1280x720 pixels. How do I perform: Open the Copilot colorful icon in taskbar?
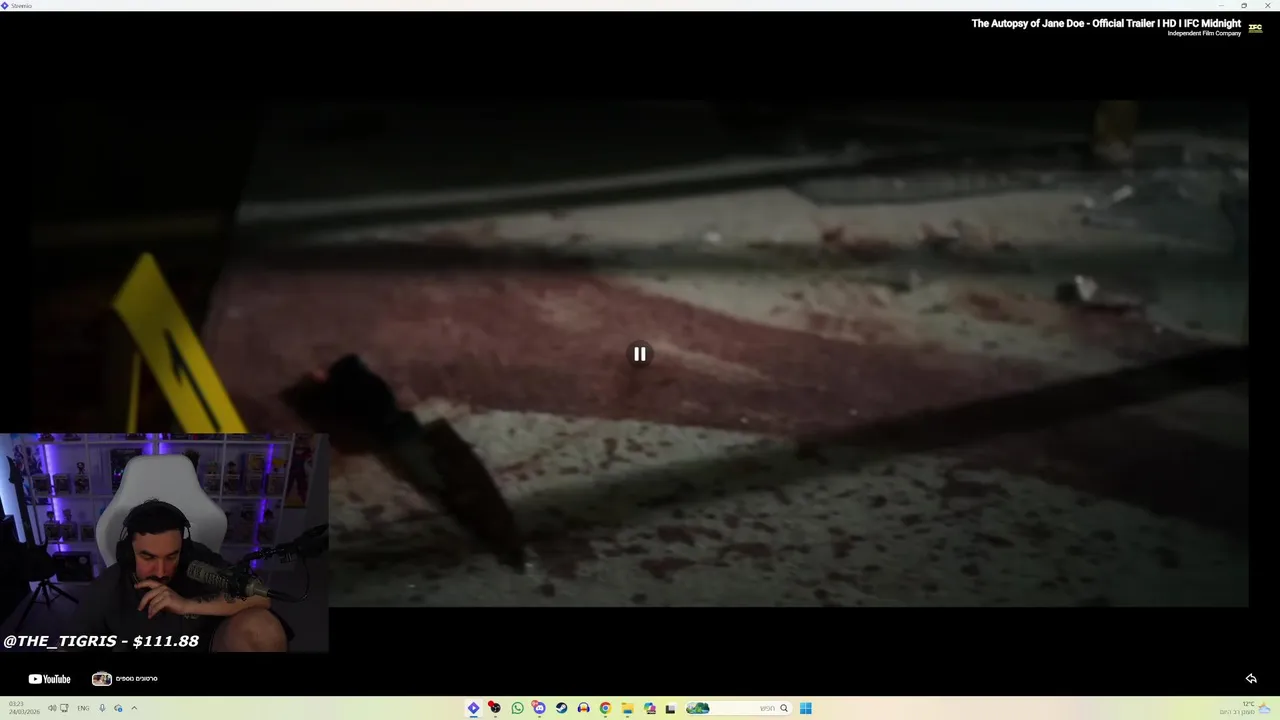coord(650,708)
